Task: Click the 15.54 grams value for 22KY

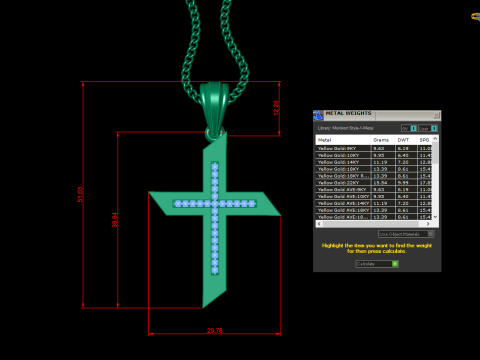Action: coord(380,183)
